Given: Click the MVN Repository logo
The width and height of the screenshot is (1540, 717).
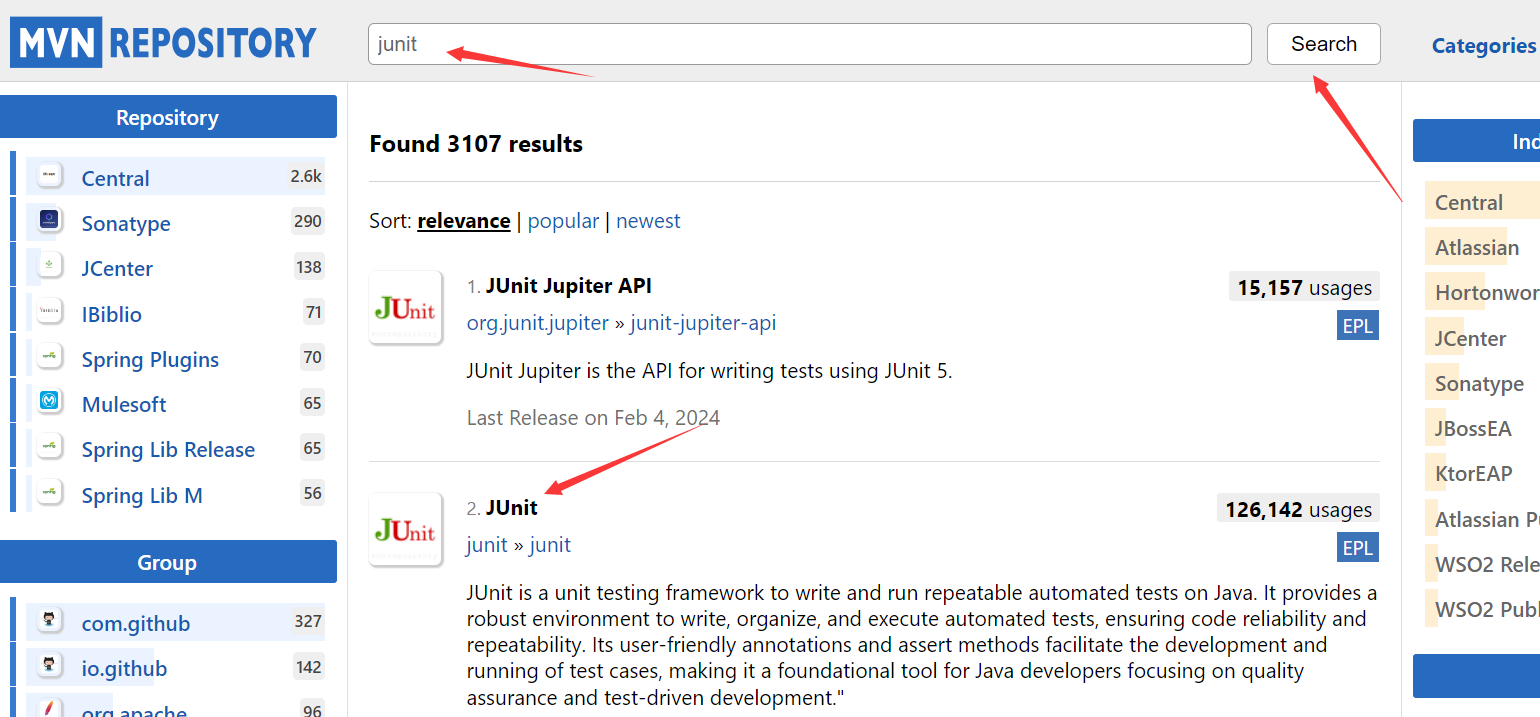Looking at the screenshot, I should (x=163, y=43).
